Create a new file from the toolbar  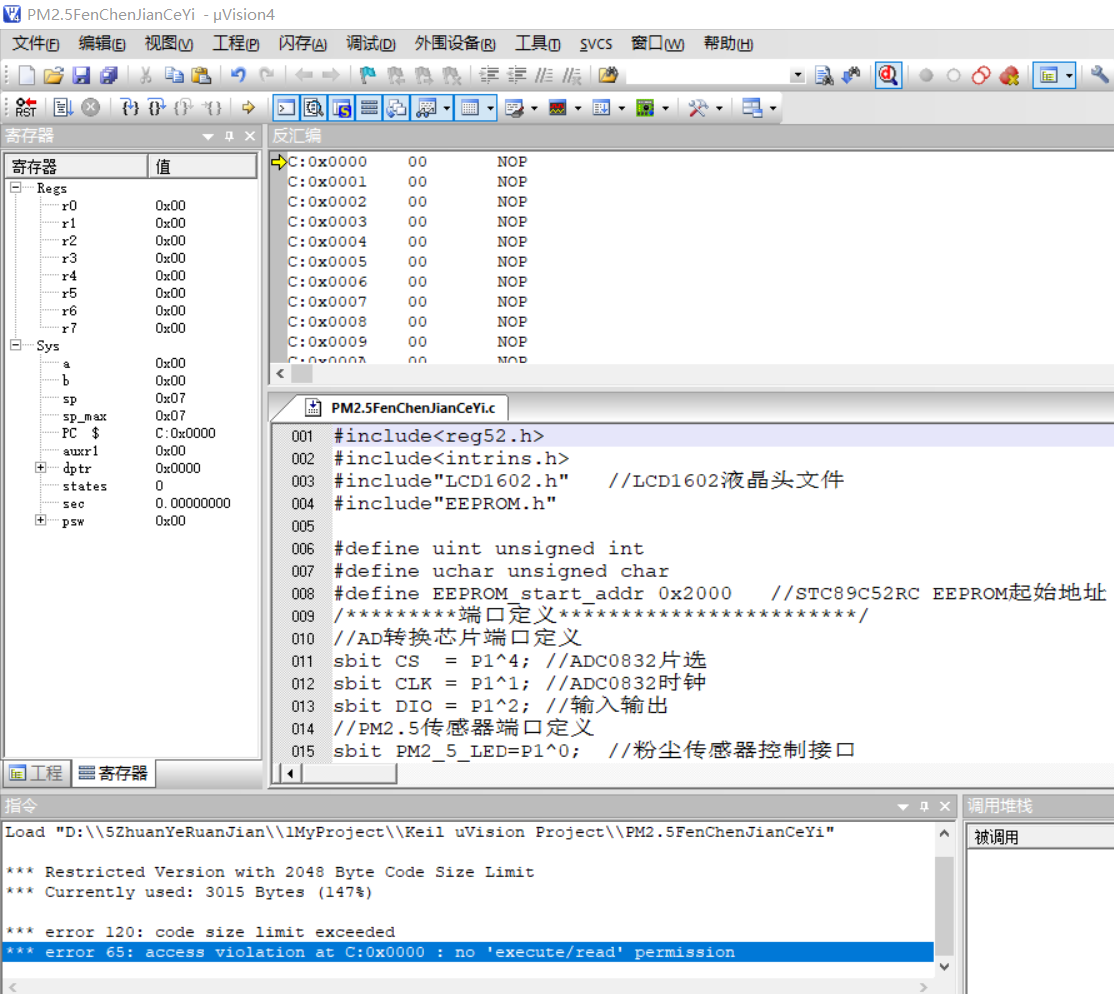pos(26,75)
